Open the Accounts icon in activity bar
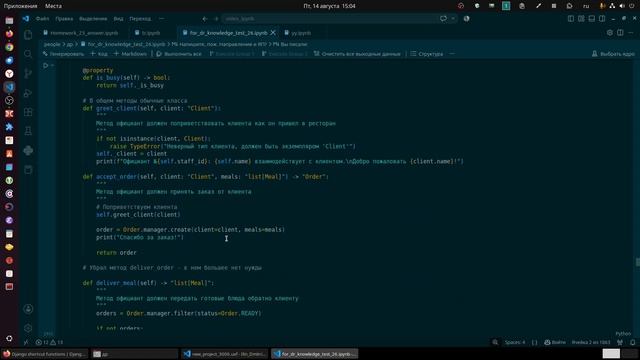640x360 pixels. (28, 309)
